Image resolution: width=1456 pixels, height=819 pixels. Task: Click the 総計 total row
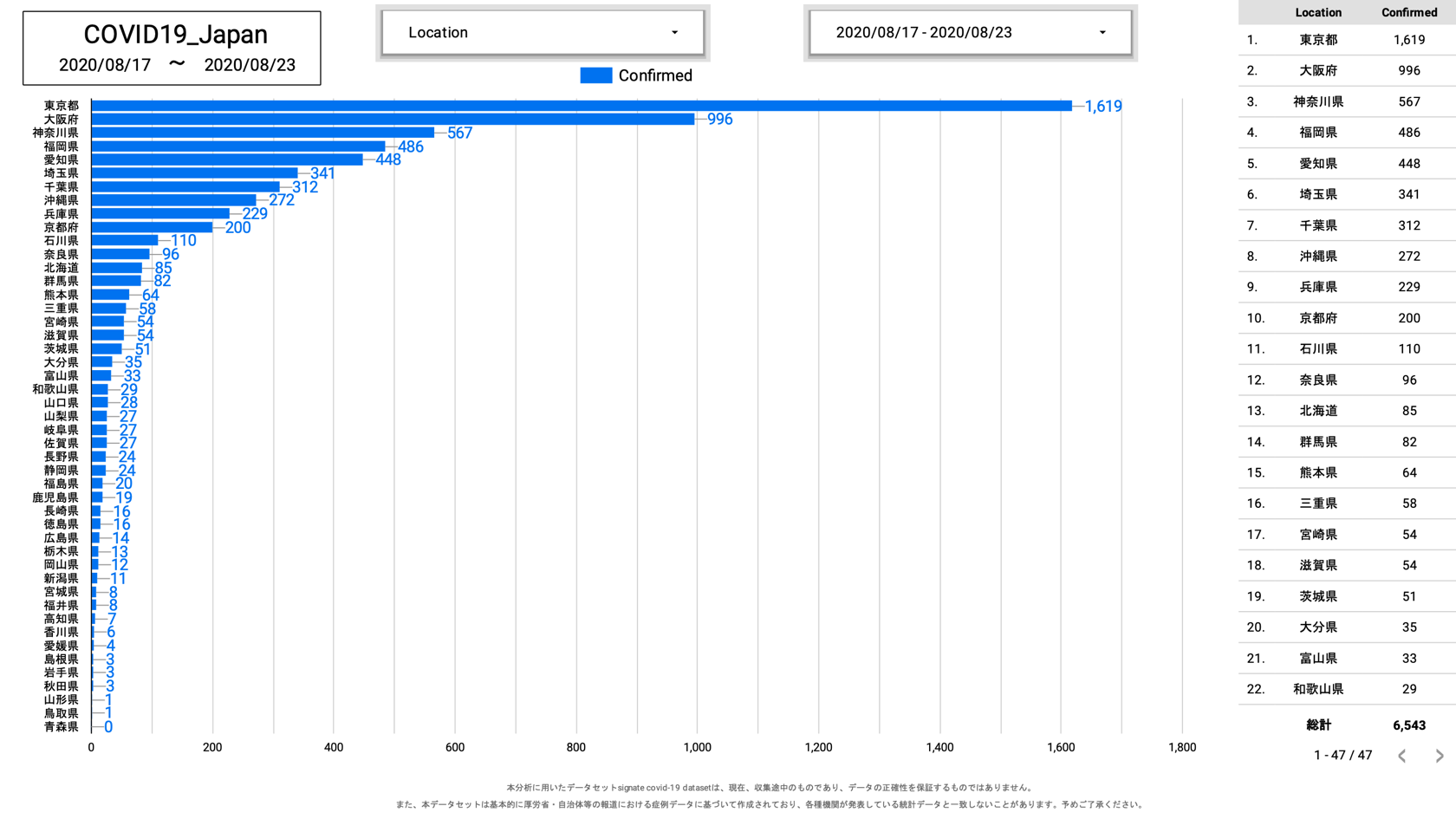(1347, 725)
